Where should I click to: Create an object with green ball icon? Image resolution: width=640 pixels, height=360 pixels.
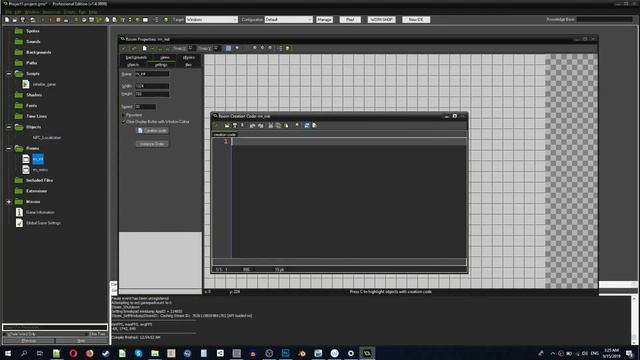(137, 20)
